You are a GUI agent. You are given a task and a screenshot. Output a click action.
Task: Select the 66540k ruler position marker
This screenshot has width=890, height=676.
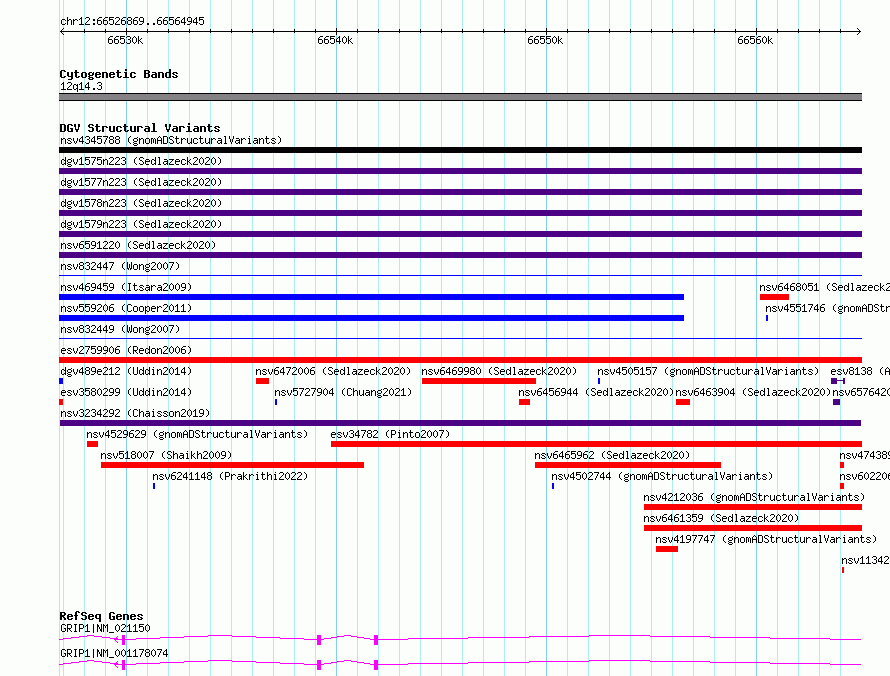[x=335, y=40]
